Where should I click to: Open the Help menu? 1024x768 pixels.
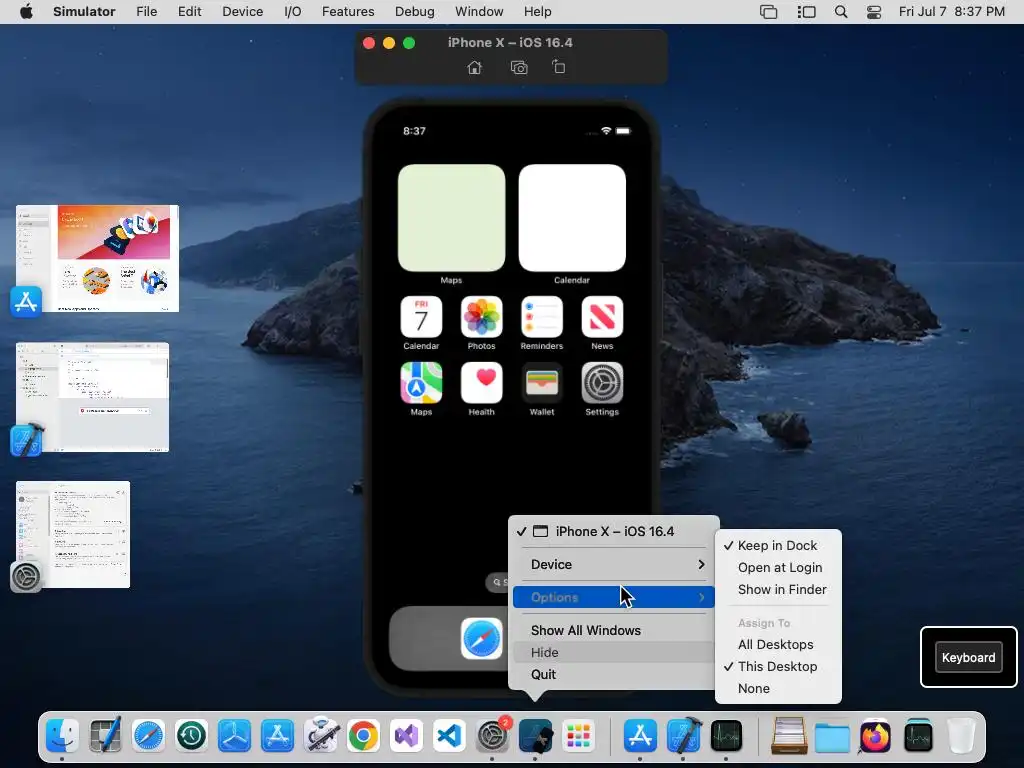point(537,12)
